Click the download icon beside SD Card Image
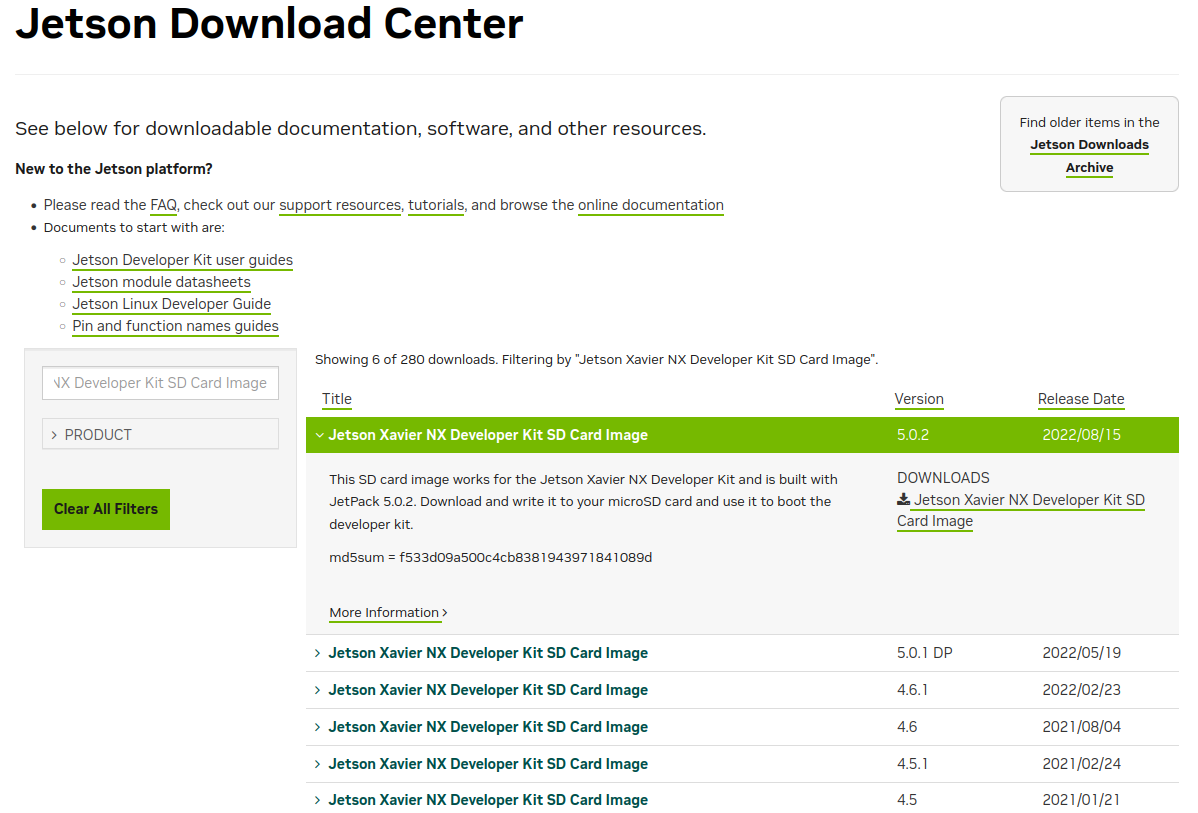 tap(904, 500)
